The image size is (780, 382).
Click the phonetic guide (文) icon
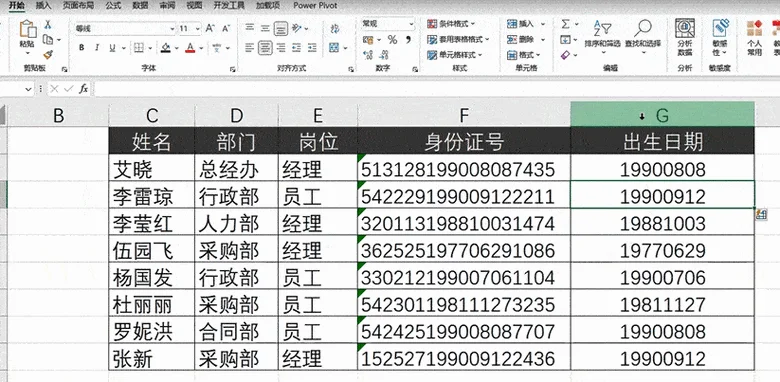click(216, 48)
